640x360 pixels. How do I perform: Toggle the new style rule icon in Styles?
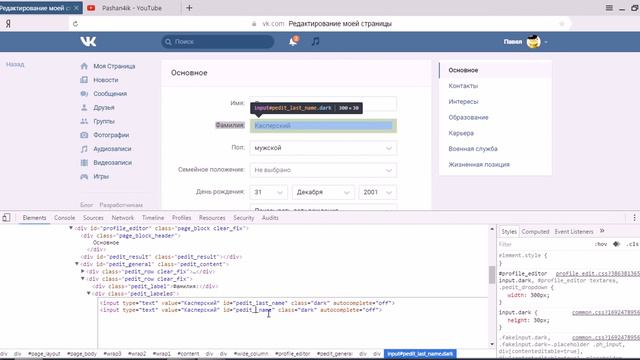pos(616,244)
